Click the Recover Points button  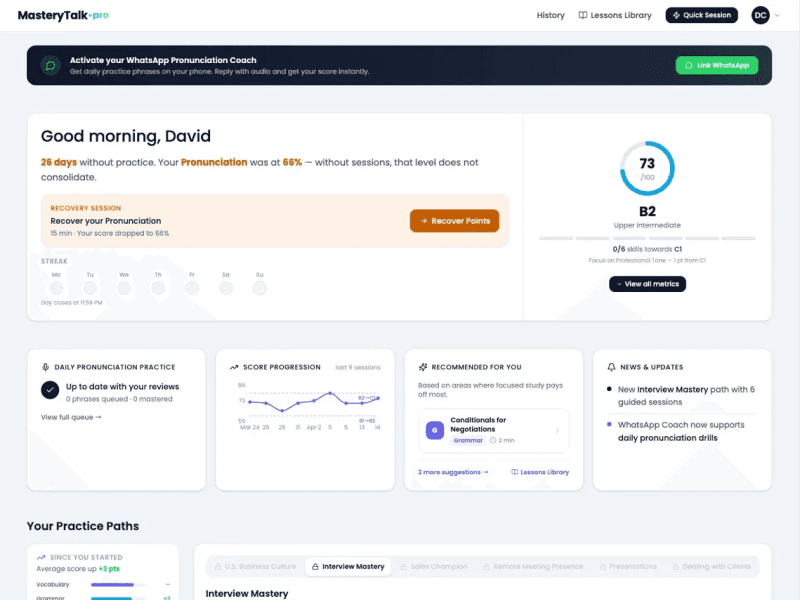pos(454,221)
